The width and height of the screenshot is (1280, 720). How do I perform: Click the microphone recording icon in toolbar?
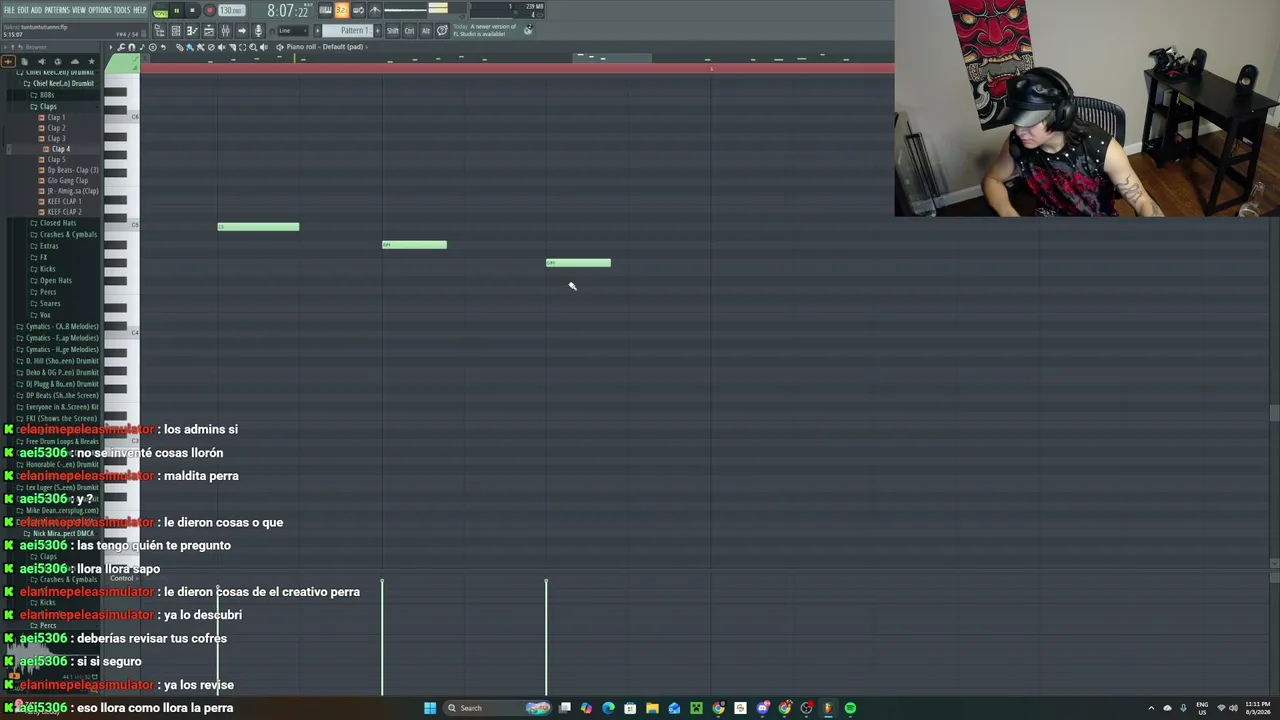pos(258,31)
